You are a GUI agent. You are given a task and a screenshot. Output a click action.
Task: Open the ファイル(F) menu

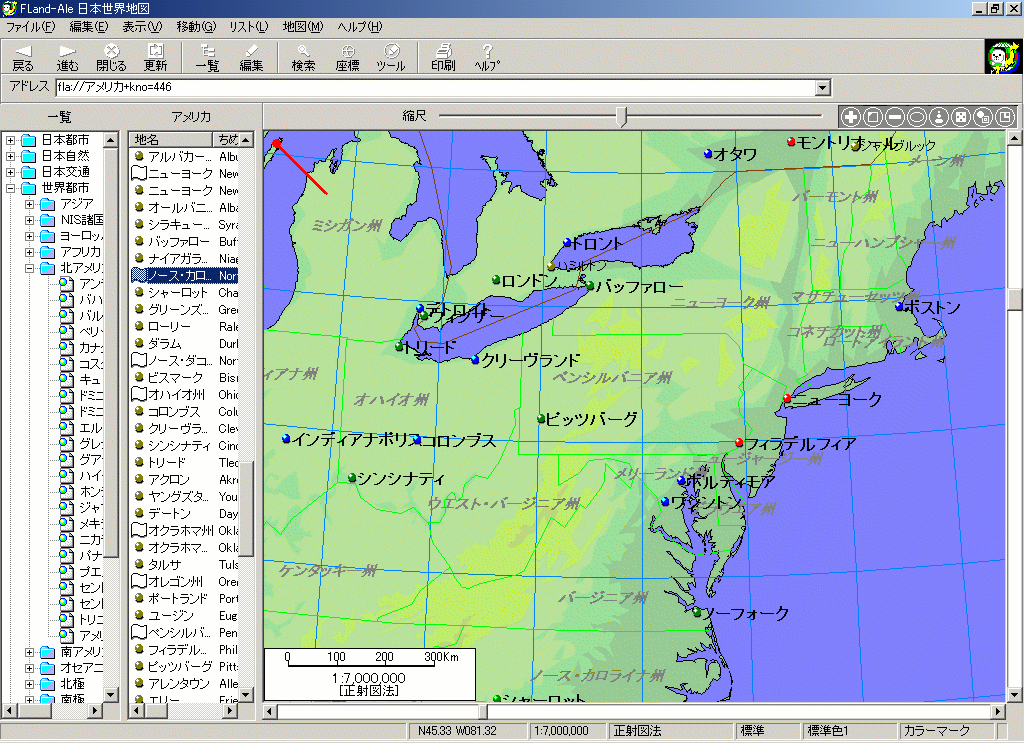pyautogui.click(x=31, y=27)
